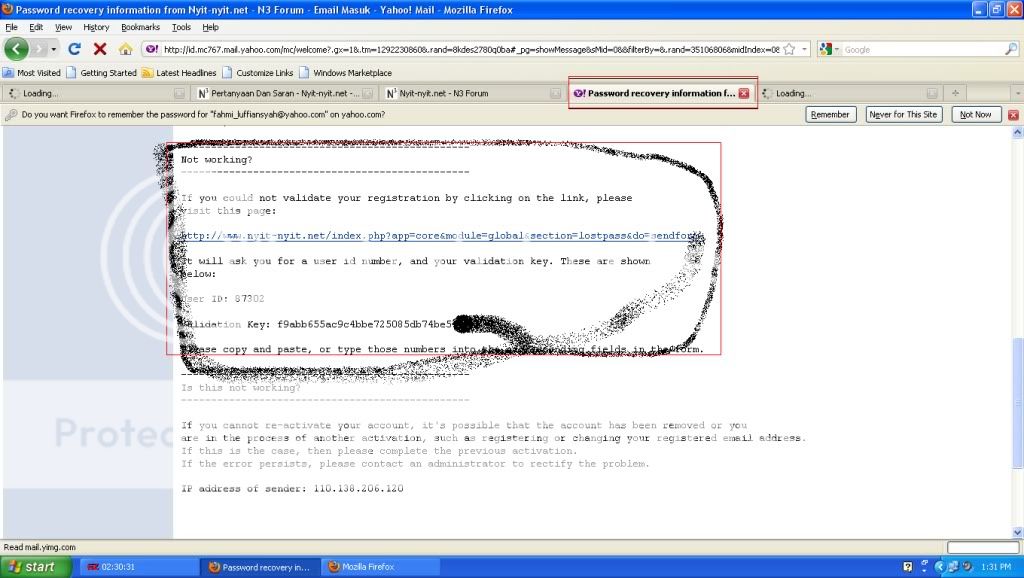Open the View menu
Screen dimensions: 1024x578
(63, 27)
